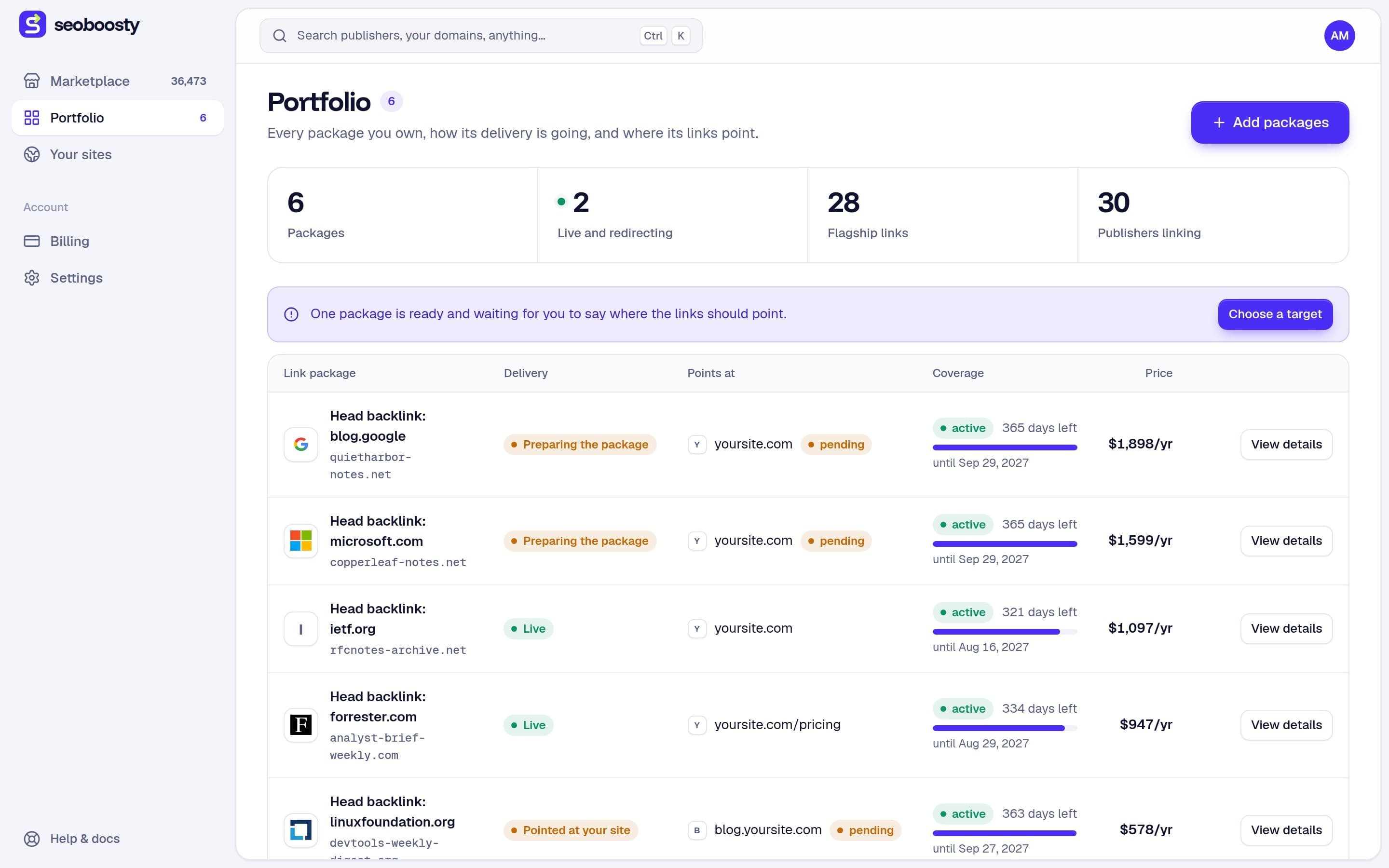View details for ietf.org package
The image size is (1389, 868).
[x=1286, y=629]
